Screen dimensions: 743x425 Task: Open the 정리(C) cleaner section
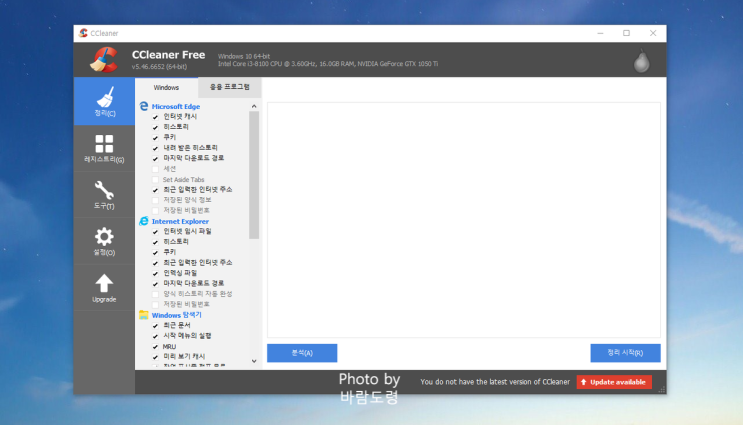tap(104, 101)
